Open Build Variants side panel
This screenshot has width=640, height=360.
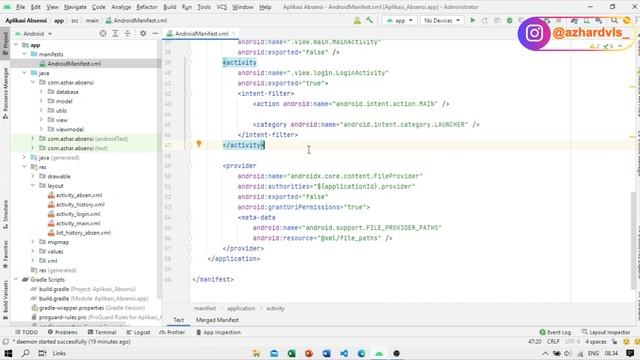tap(5, 300)
